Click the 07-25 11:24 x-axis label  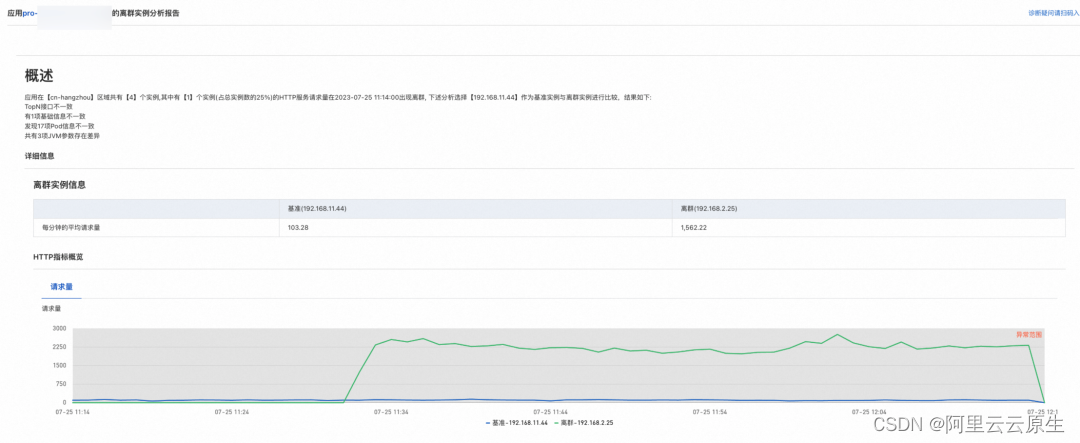[x=231, y=411]
